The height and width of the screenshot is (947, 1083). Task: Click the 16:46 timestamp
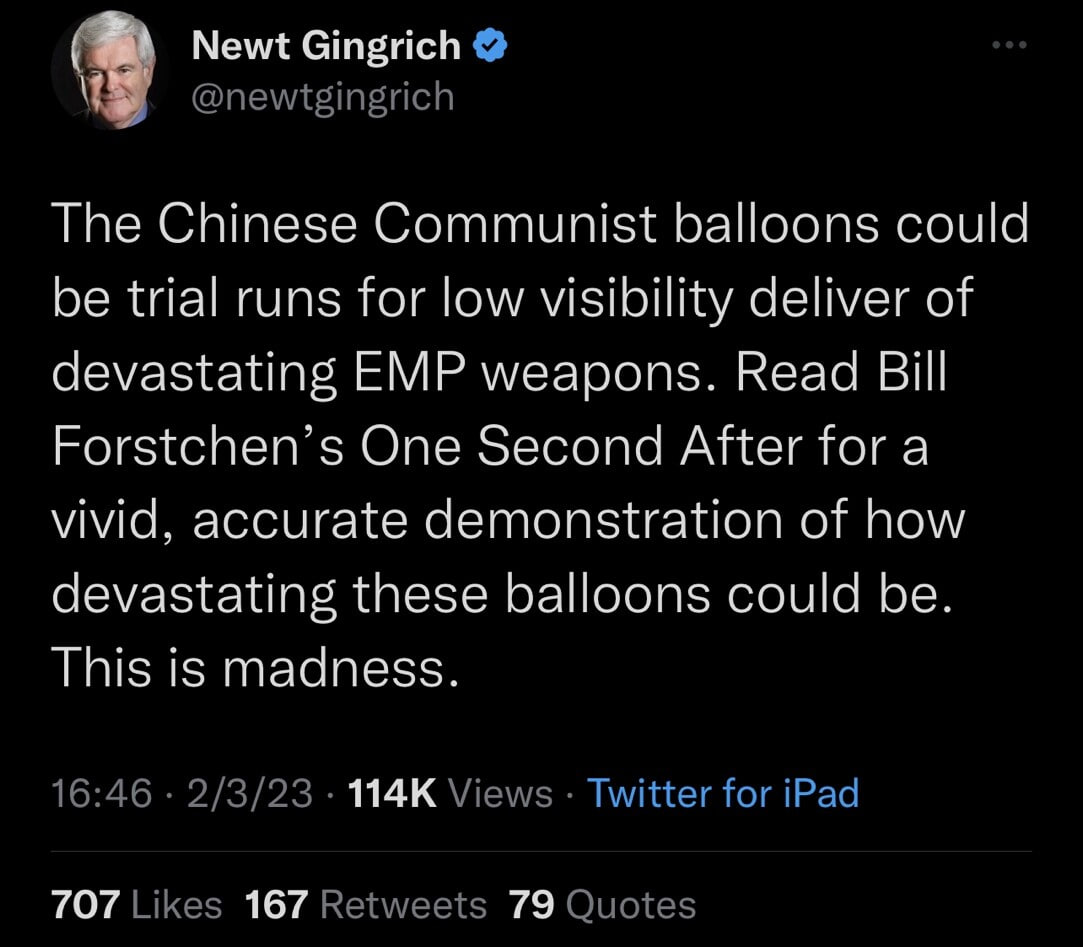(101, 794)
